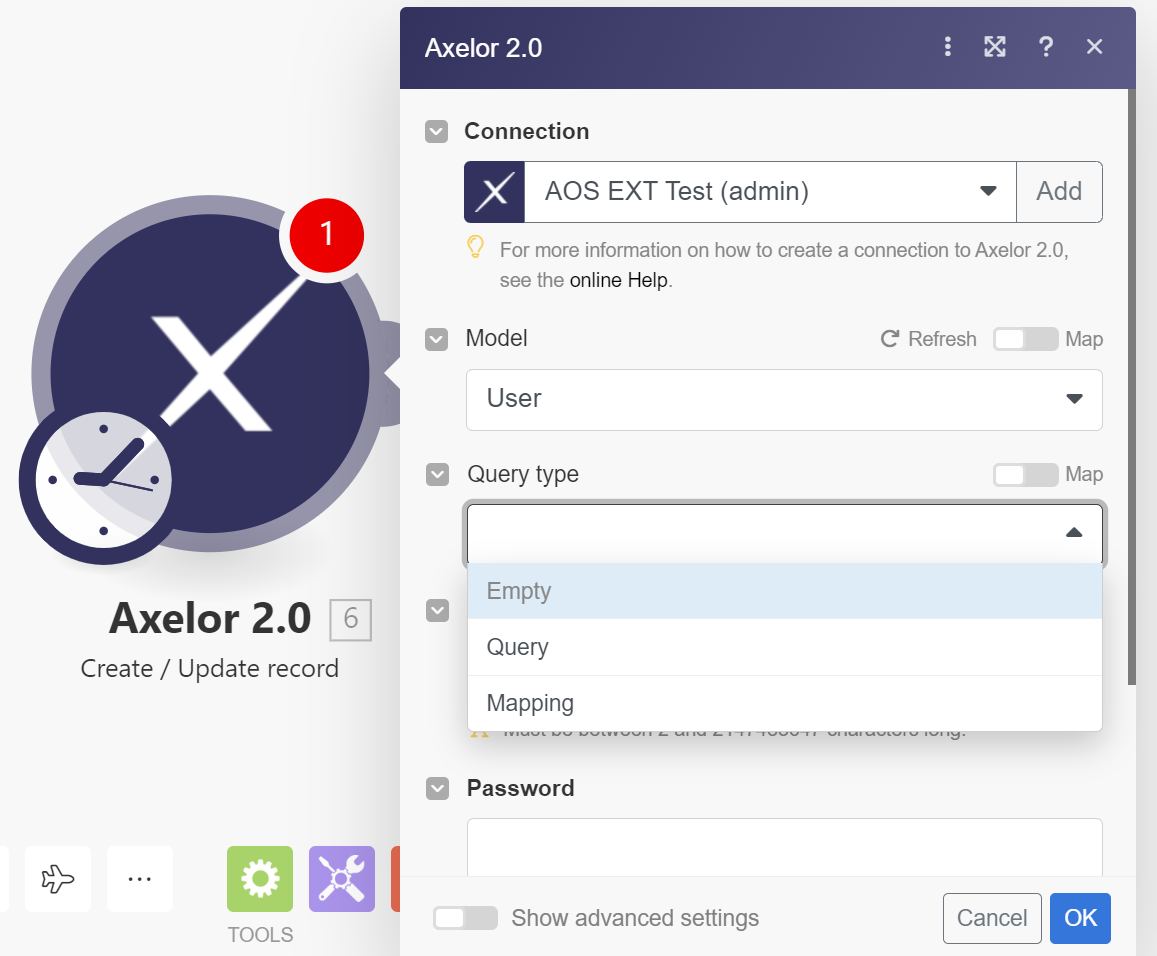Viewport: 1157px width, 956px height.
Task: Open the Connection dropdown
Action: [x=988, y=191]
